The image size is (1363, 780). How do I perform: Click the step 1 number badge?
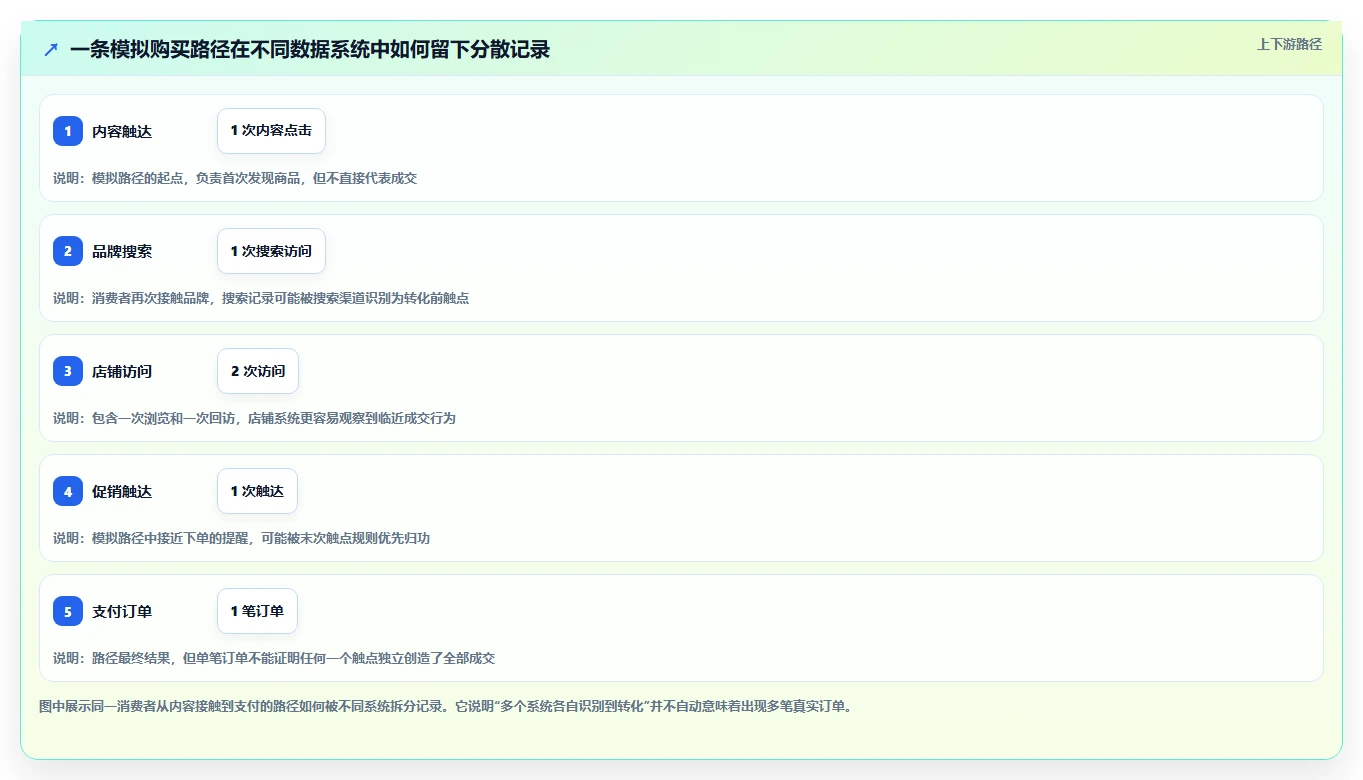tap(68, 131)
